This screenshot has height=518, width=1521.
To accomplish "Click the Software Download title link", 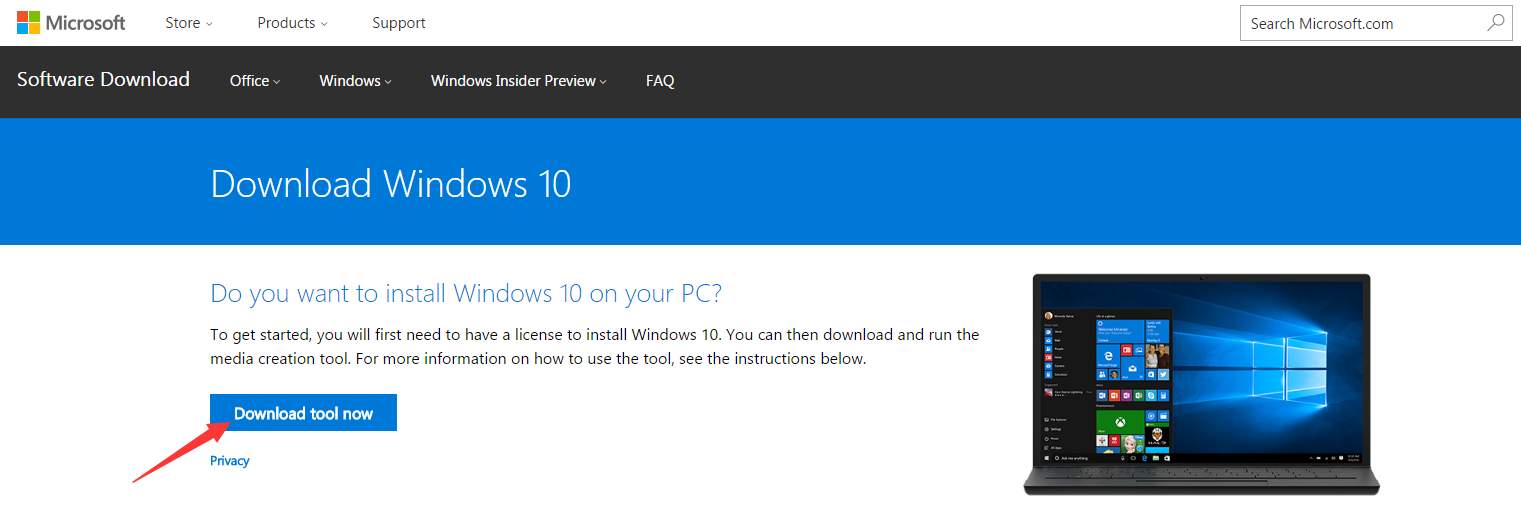I will (x=103, y=80).
